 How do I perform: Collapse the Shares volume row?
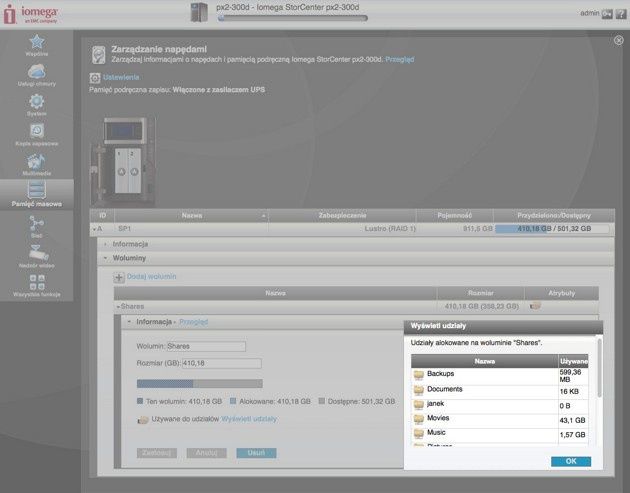coord(118,307)
